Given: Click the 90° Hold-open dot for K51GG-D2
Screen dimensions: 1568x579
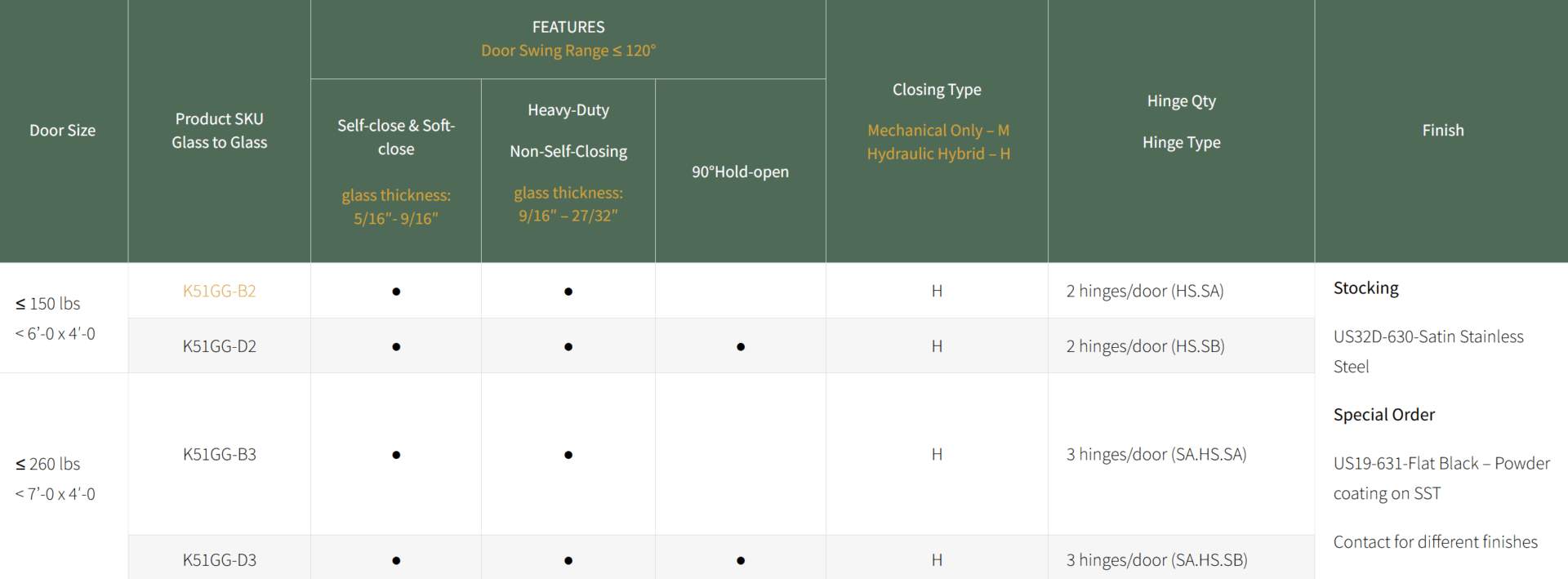Looking at the screenshot, I should tap(740, 347).
